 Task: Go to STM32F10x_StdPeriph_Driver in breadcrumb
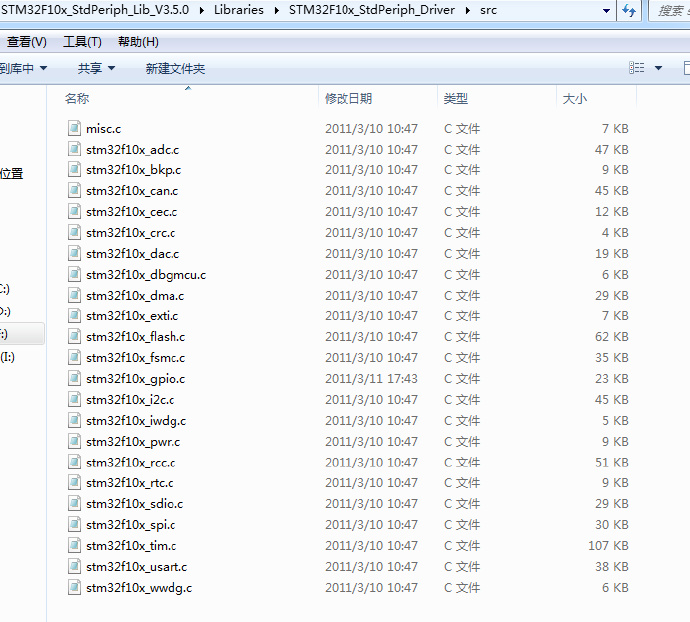pyautogui.click(x=372, y=10)
